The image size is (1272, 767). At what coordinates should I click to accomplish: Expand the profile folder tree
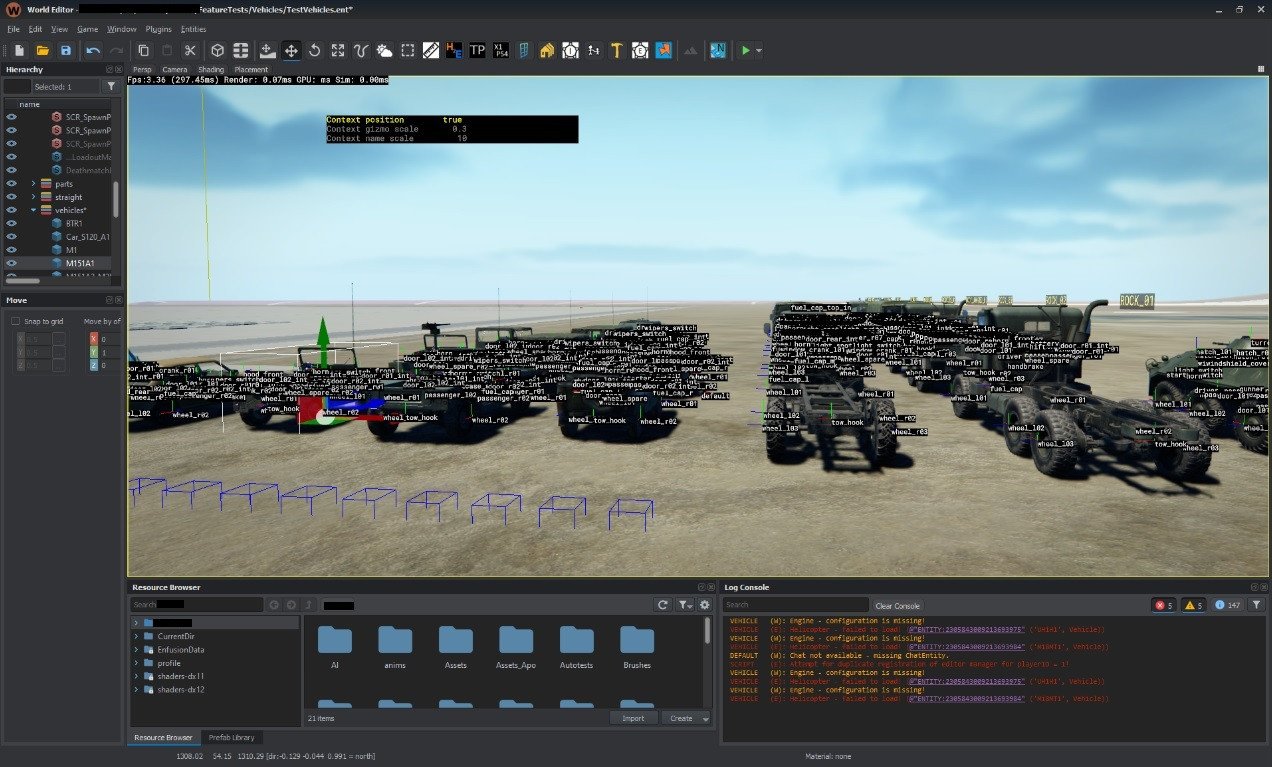[136, 663]
